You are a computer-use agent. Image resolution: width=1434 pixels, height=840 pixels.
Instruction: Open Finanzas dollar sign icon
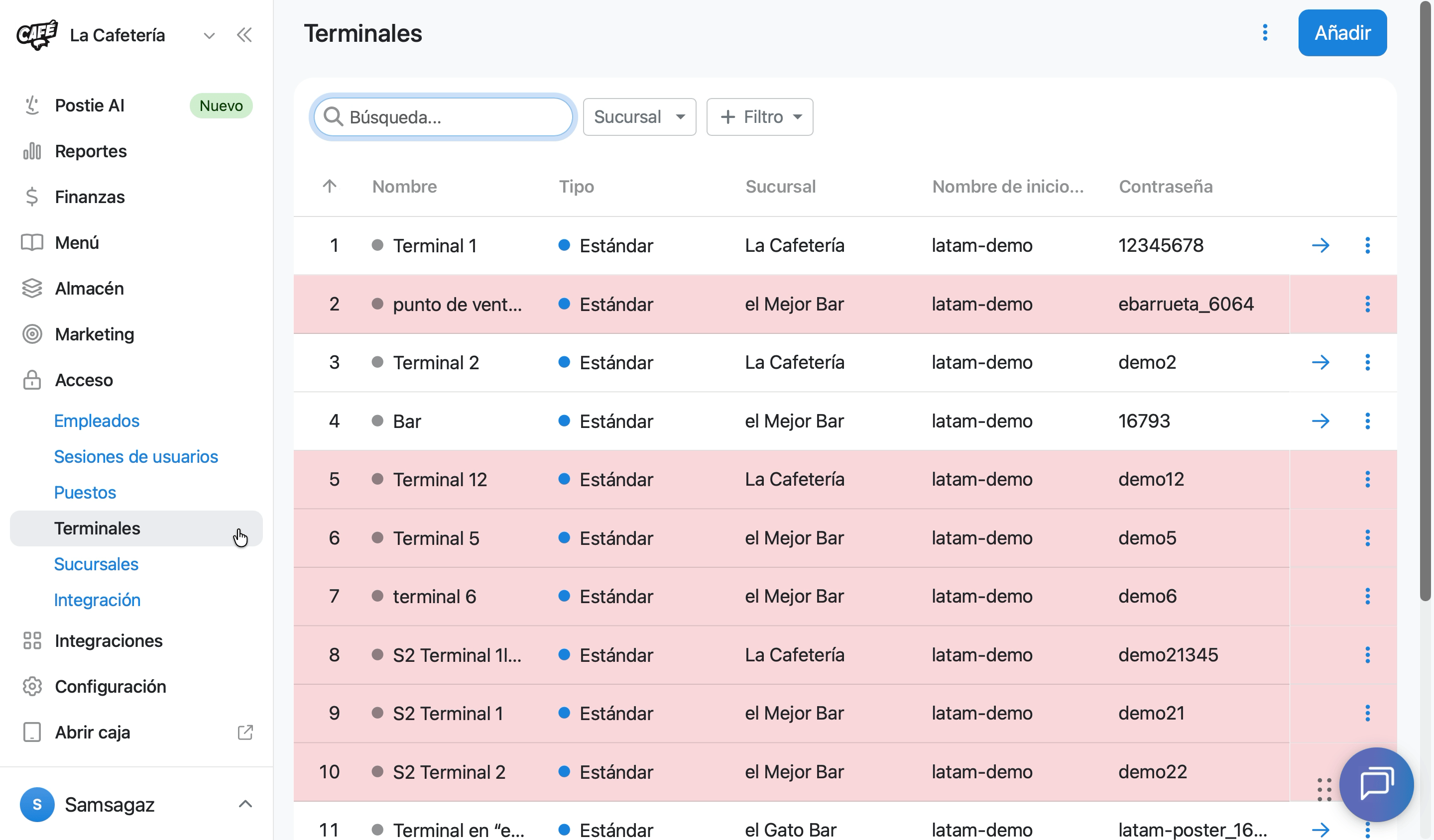click(x=32, y=197)
